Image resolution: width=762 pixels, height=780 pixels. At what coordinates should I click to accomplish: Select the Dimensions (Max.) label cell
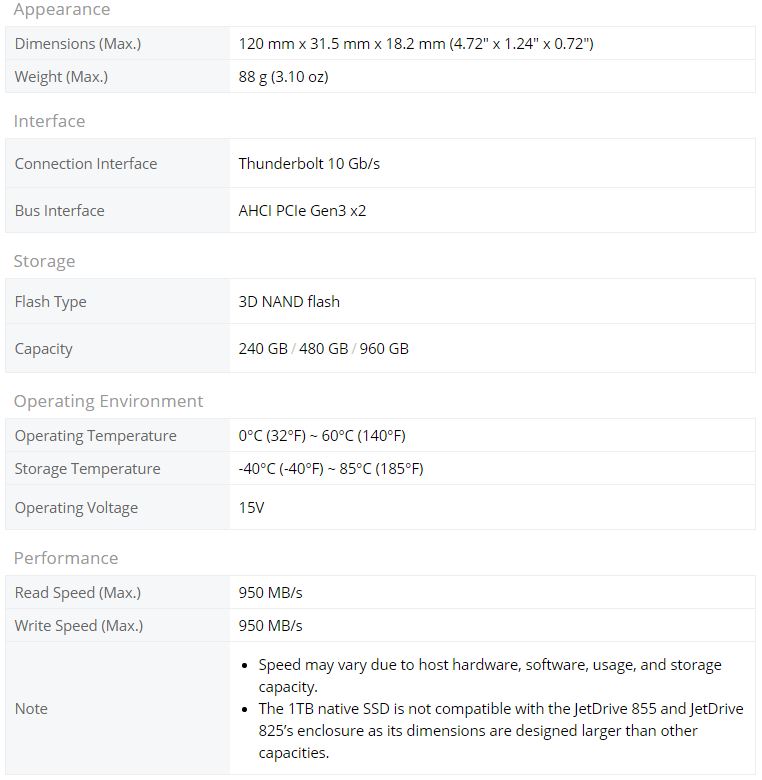[x=117, y=43]
